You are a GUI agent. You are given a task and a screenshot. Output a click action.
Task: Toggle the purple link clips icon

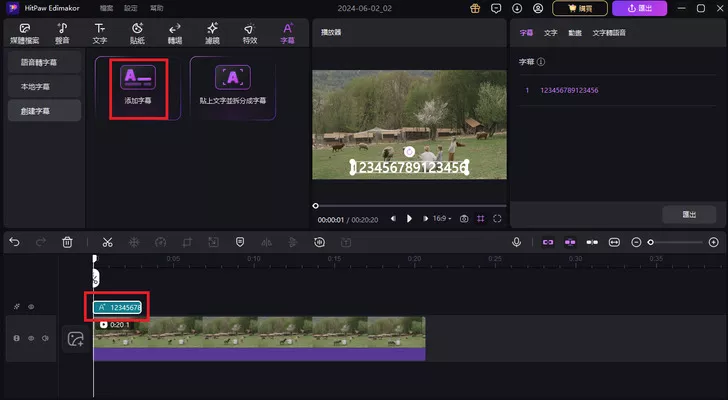click(x=548, y=242)
